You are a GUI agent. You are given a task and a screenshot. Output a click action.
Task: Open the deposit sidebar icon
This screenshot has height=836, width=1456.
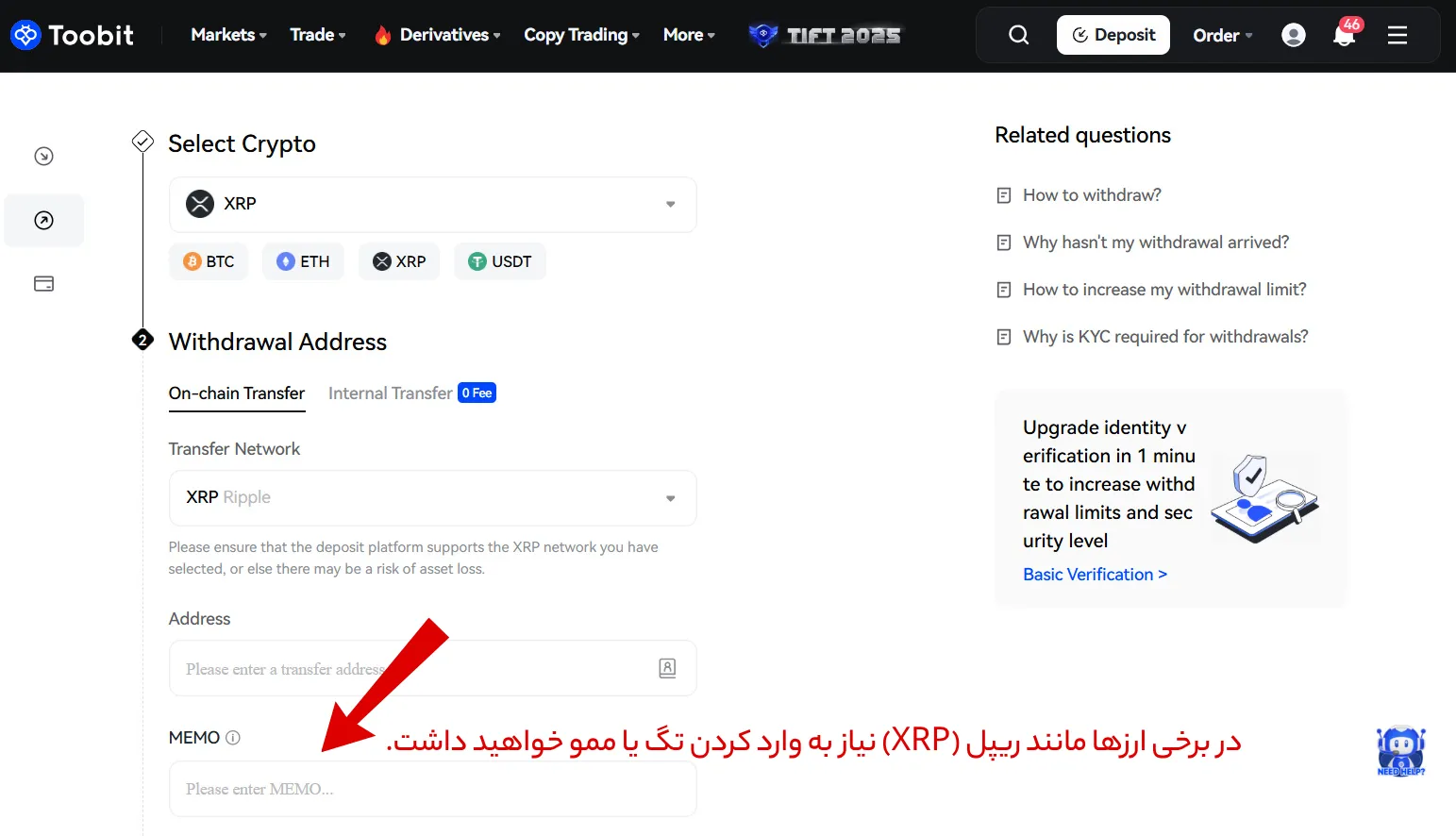pyautogui.click(x=43, y=157)
